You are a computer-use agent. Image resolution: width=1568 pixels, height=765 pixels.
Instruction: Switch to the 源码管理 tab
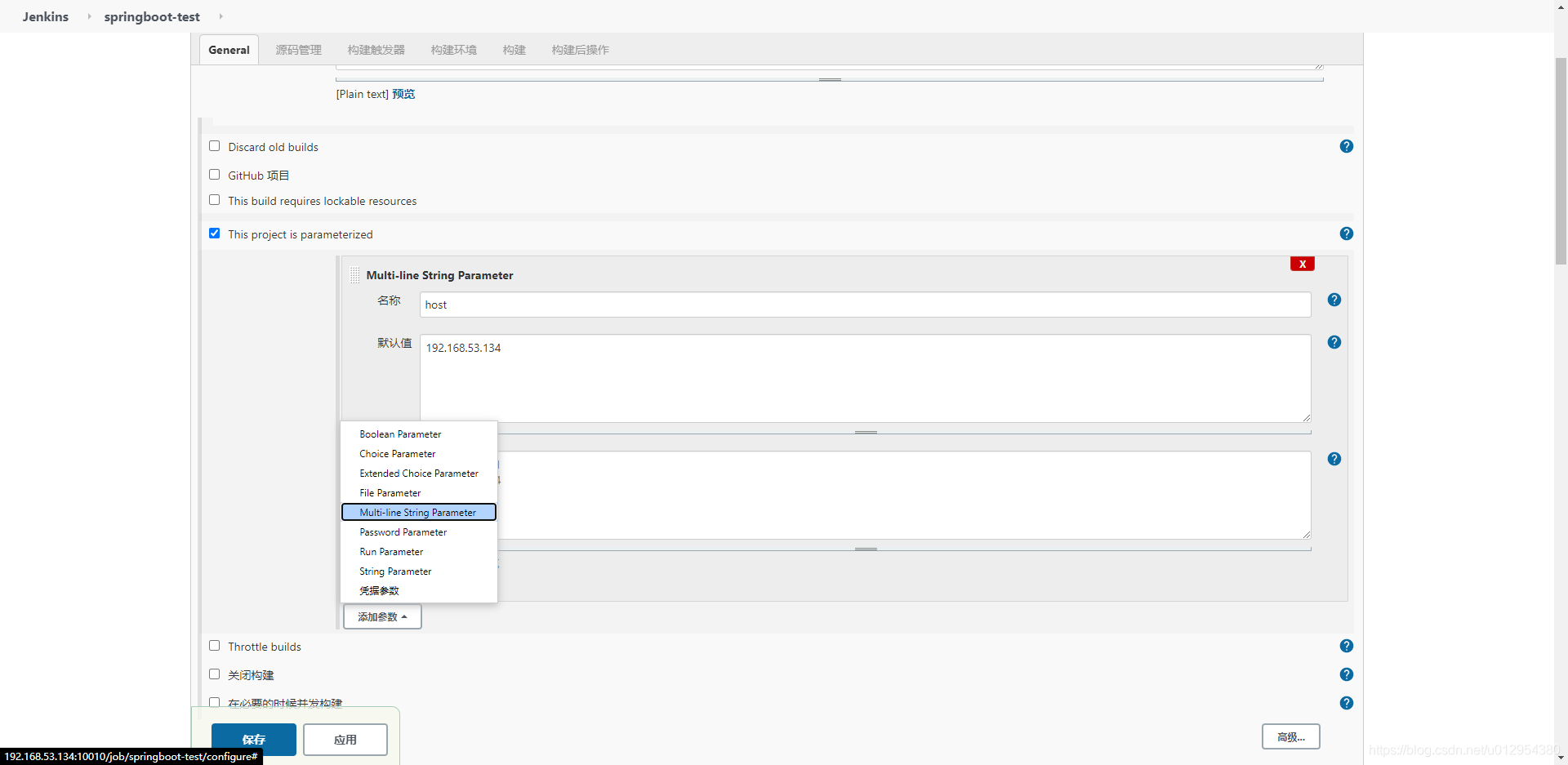(x=299, y=50)
